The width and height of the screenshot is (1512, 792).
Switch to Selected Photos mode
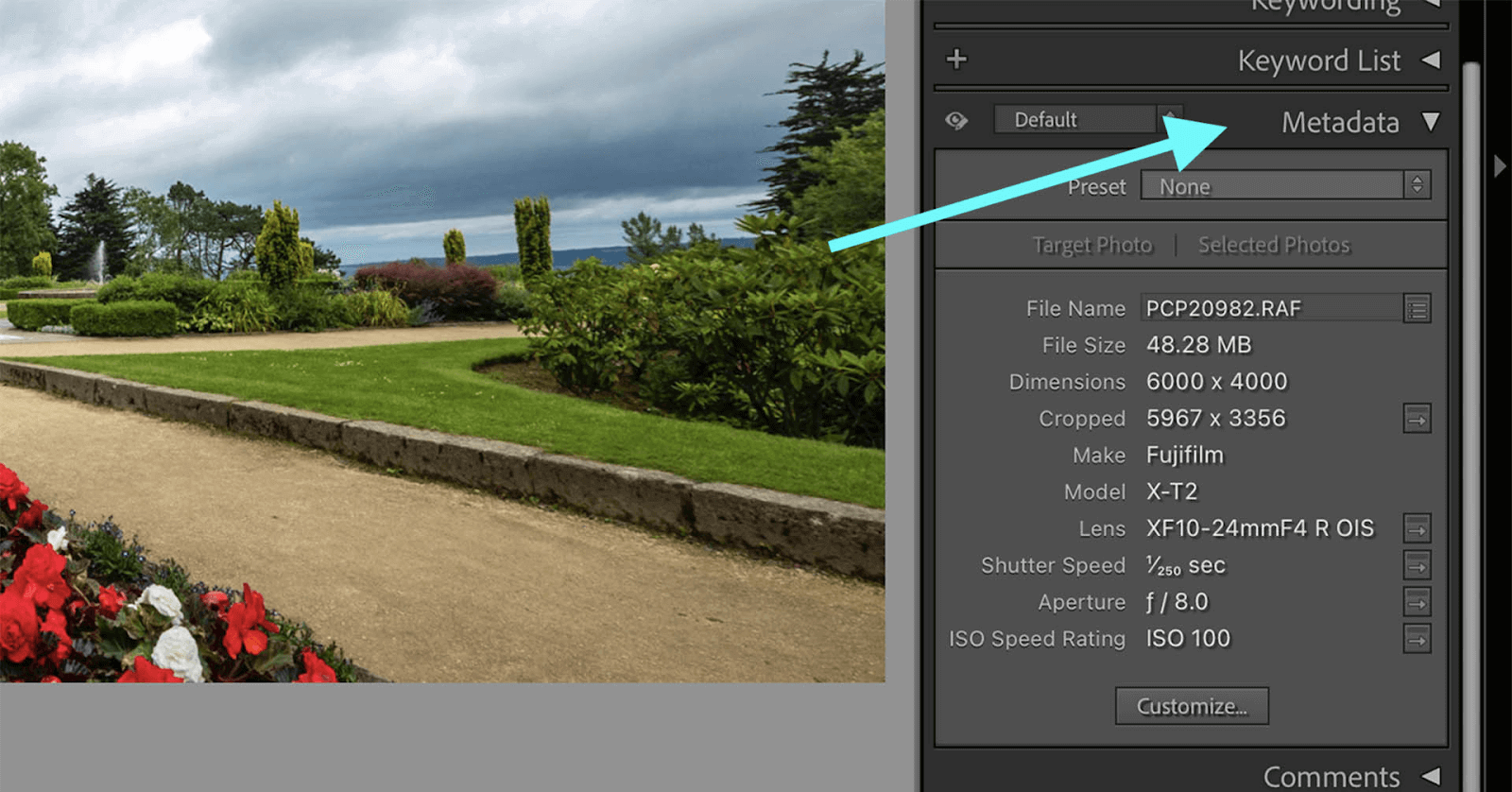(1274, 246)
